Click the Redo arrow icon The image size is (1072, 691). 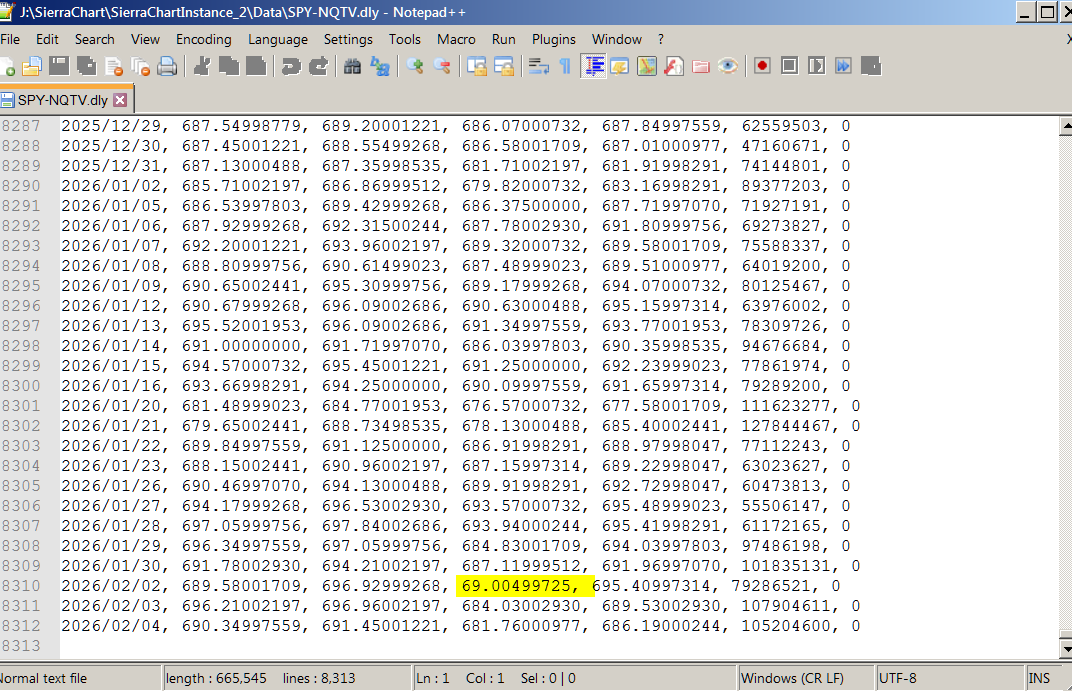point(318,66)
